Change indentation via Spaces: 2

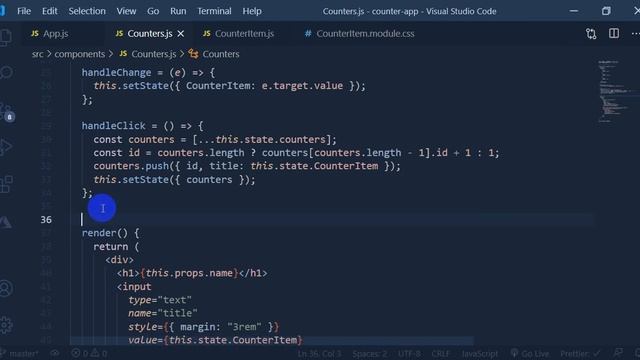coord(369,353)
